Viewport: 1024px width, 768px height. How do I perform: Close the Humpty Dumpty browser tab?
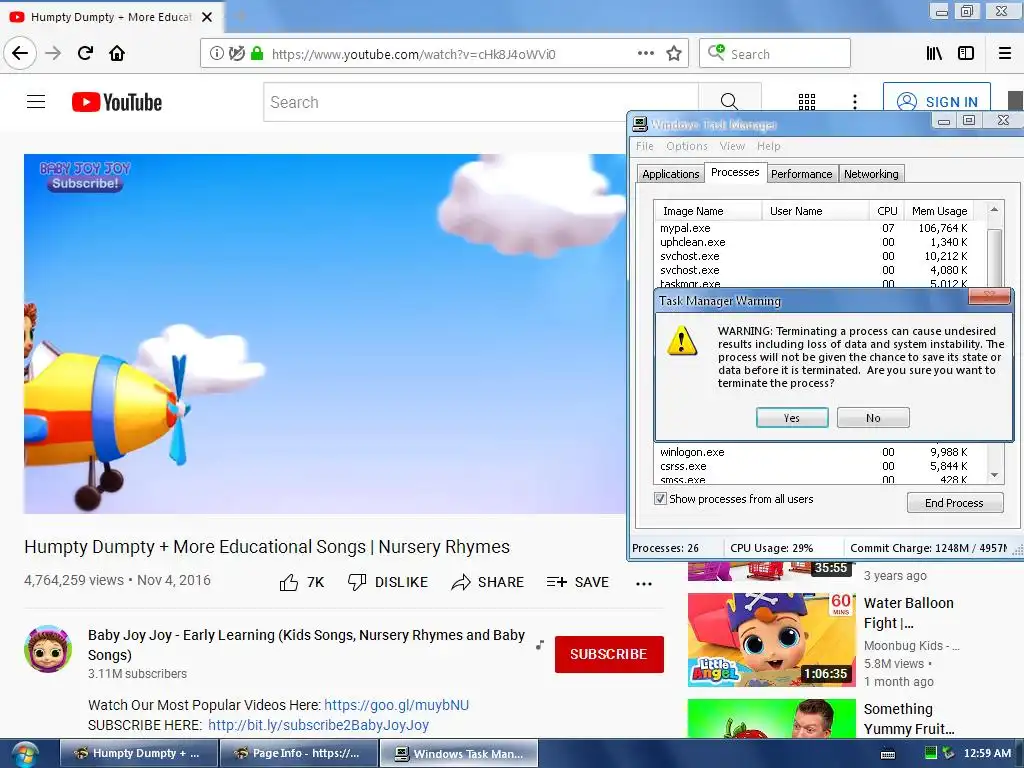tap(207, 17)
